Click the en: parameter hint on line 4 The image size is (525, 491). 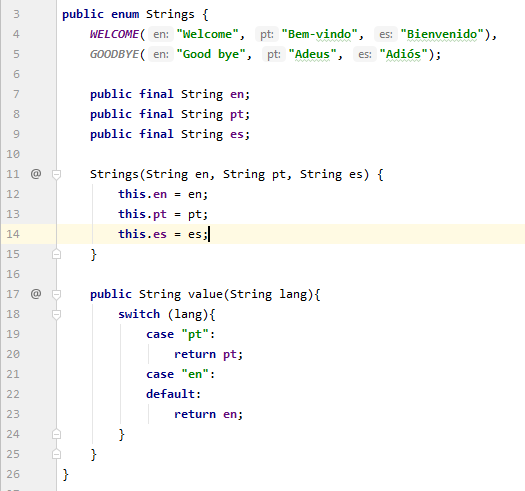pyautogui.click(x=161, y=34)
